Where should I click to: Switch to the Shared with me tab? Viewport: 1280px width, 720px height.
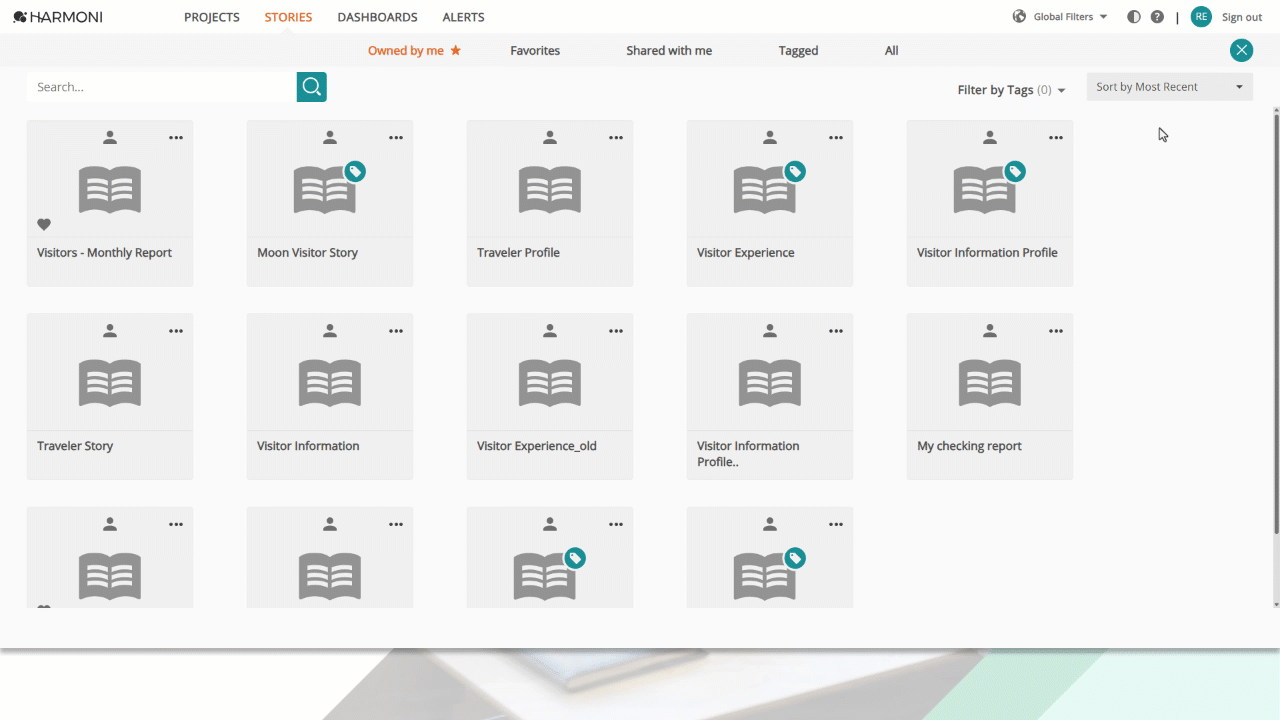point(669,51)
